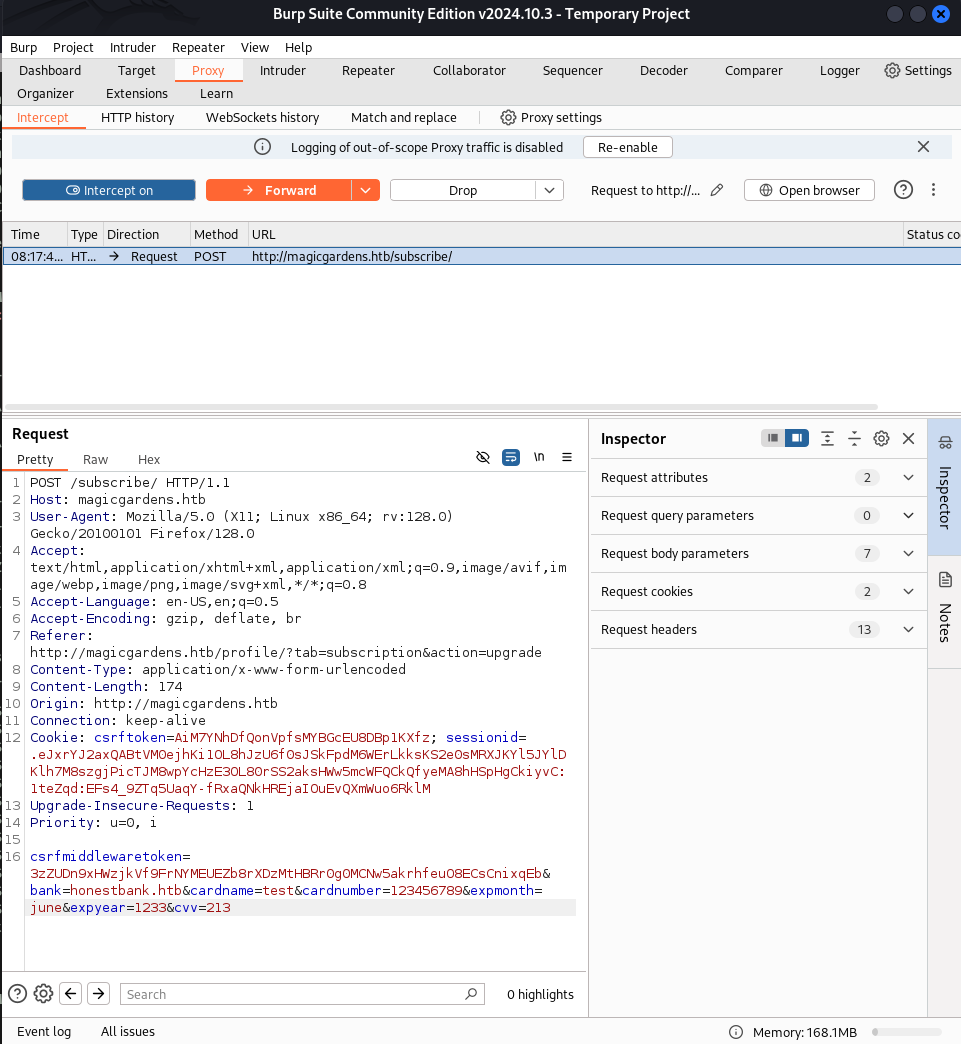Switch Request view to Raw
The width and height of the screenshot is (961, 1044).
(x=95, y=459)
